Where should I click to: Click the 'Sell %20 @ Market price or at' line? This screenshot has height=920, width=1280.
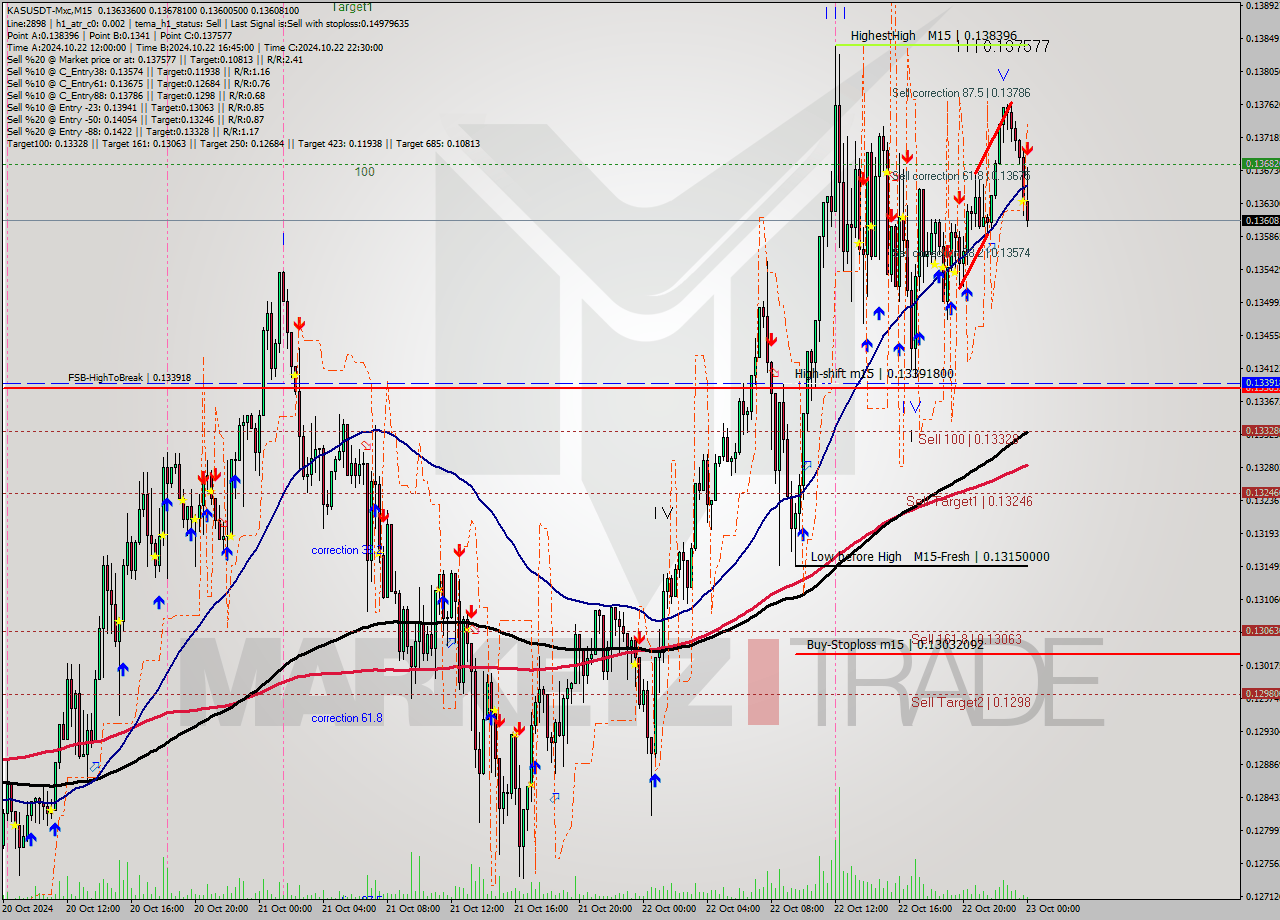[x=154, y=59]
